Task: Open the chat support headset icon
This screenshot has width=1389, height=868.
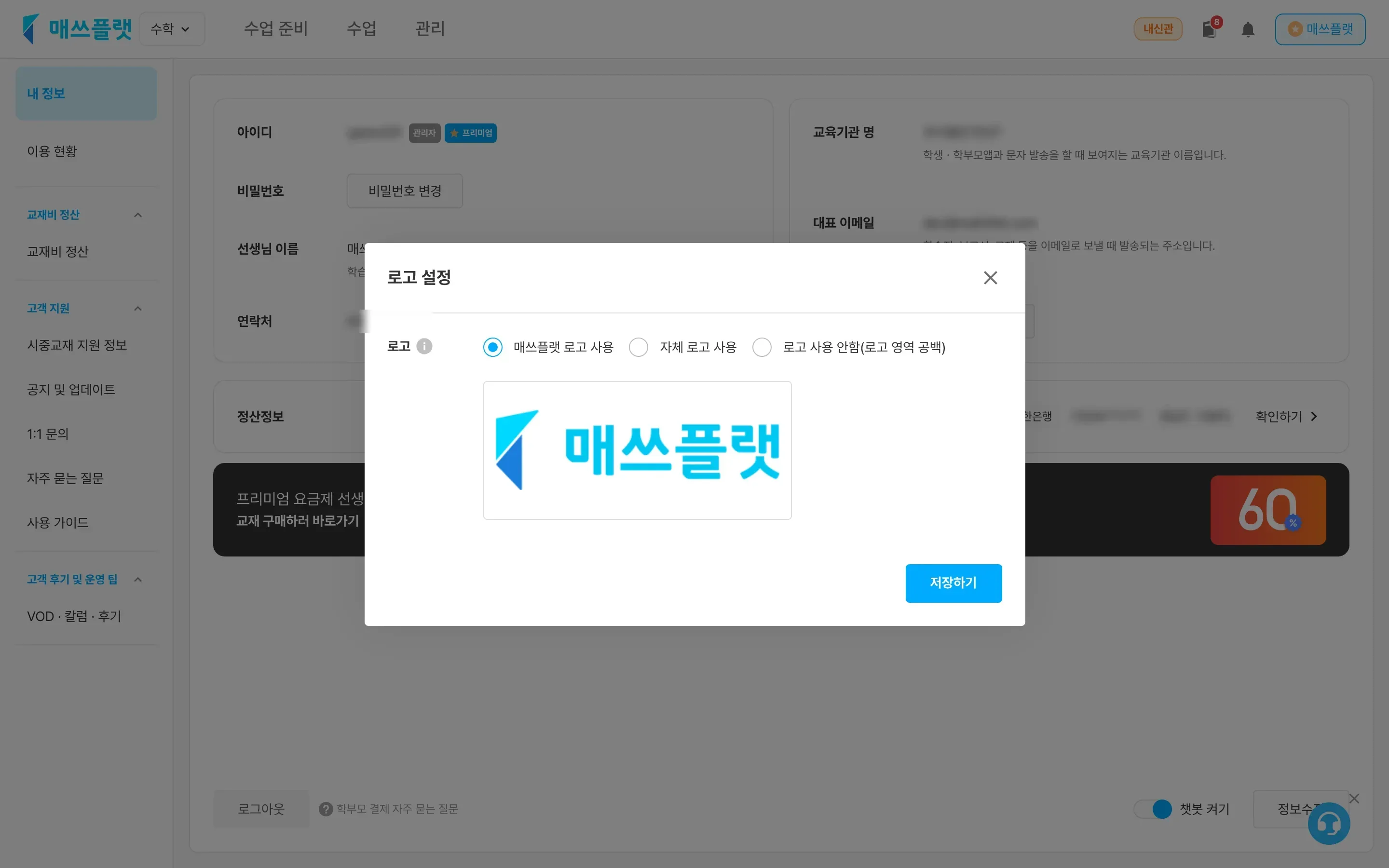Action: (x=1329, y=824)
